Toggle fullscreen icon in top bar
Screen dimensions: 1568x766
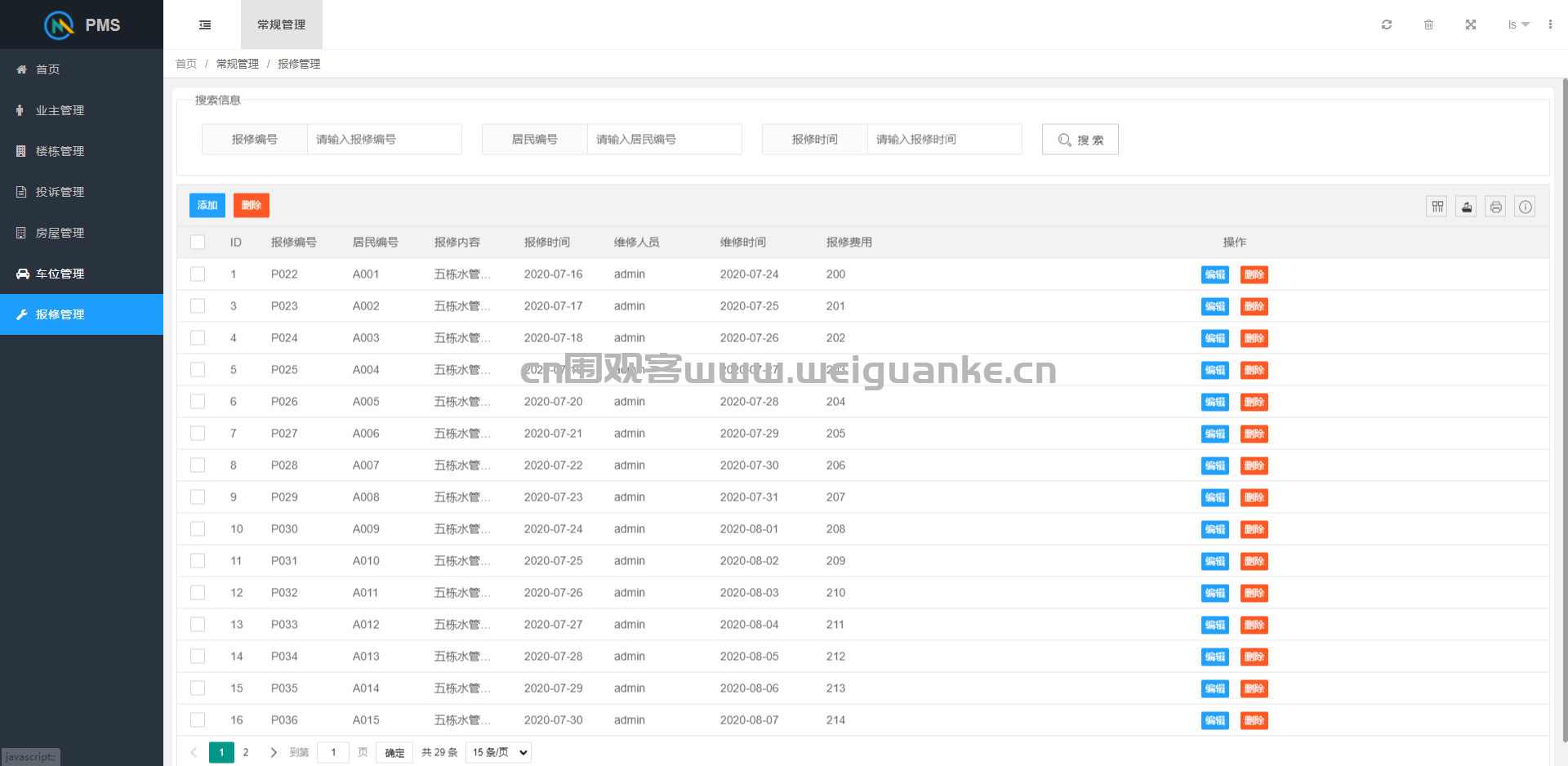coord(1471,24)
